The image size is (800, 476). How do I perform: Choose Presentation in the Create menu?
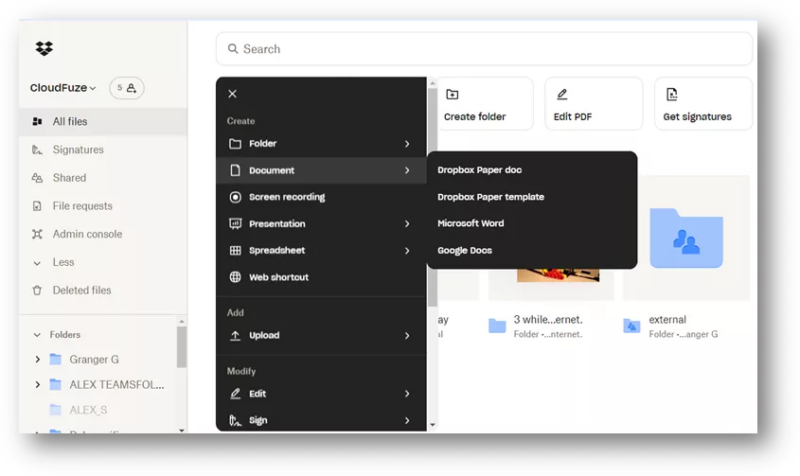click(321, 224)
